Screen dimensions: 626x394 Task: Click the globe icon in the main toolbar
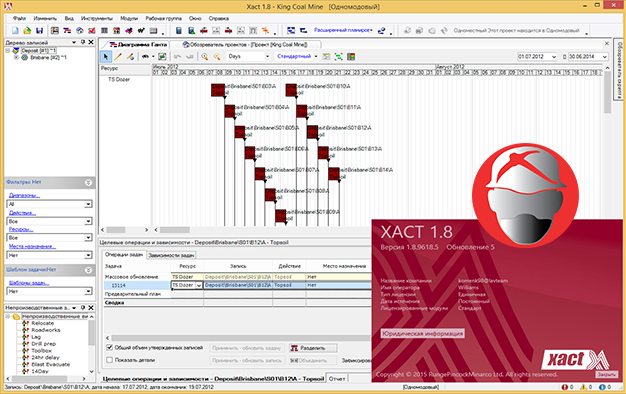coord(79,30)
